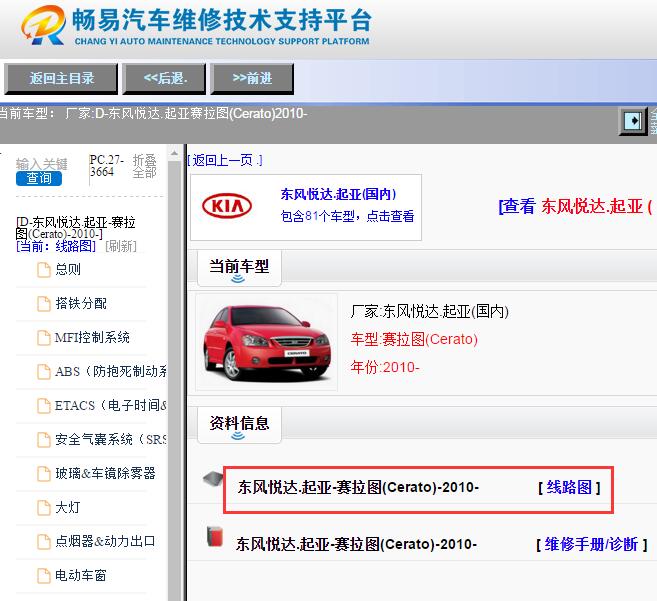Open 电动车窗 in the tree
The image size is (657, 601).
click(x=81, y=575)
